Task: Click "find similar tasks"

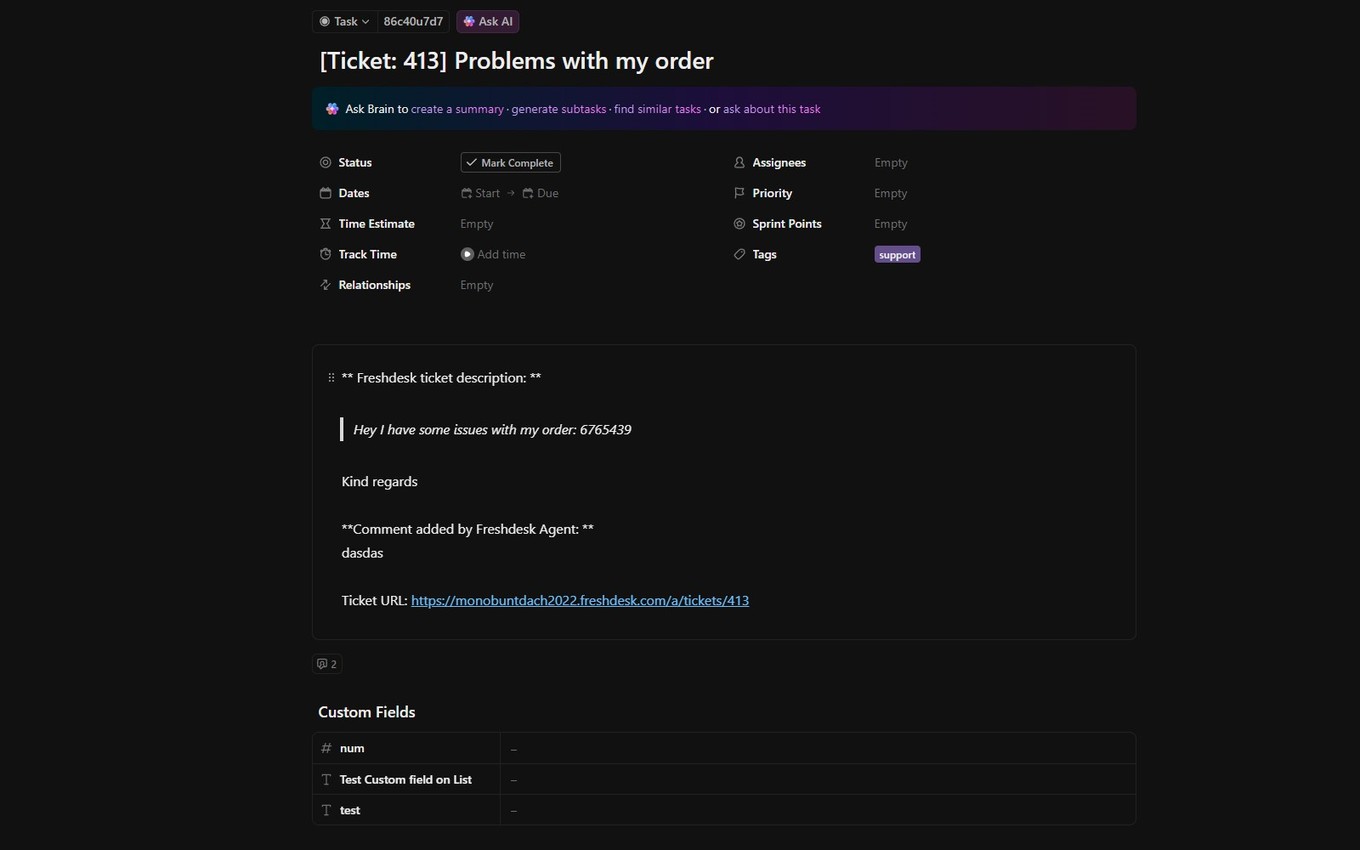Action: [x=657, y=109]
